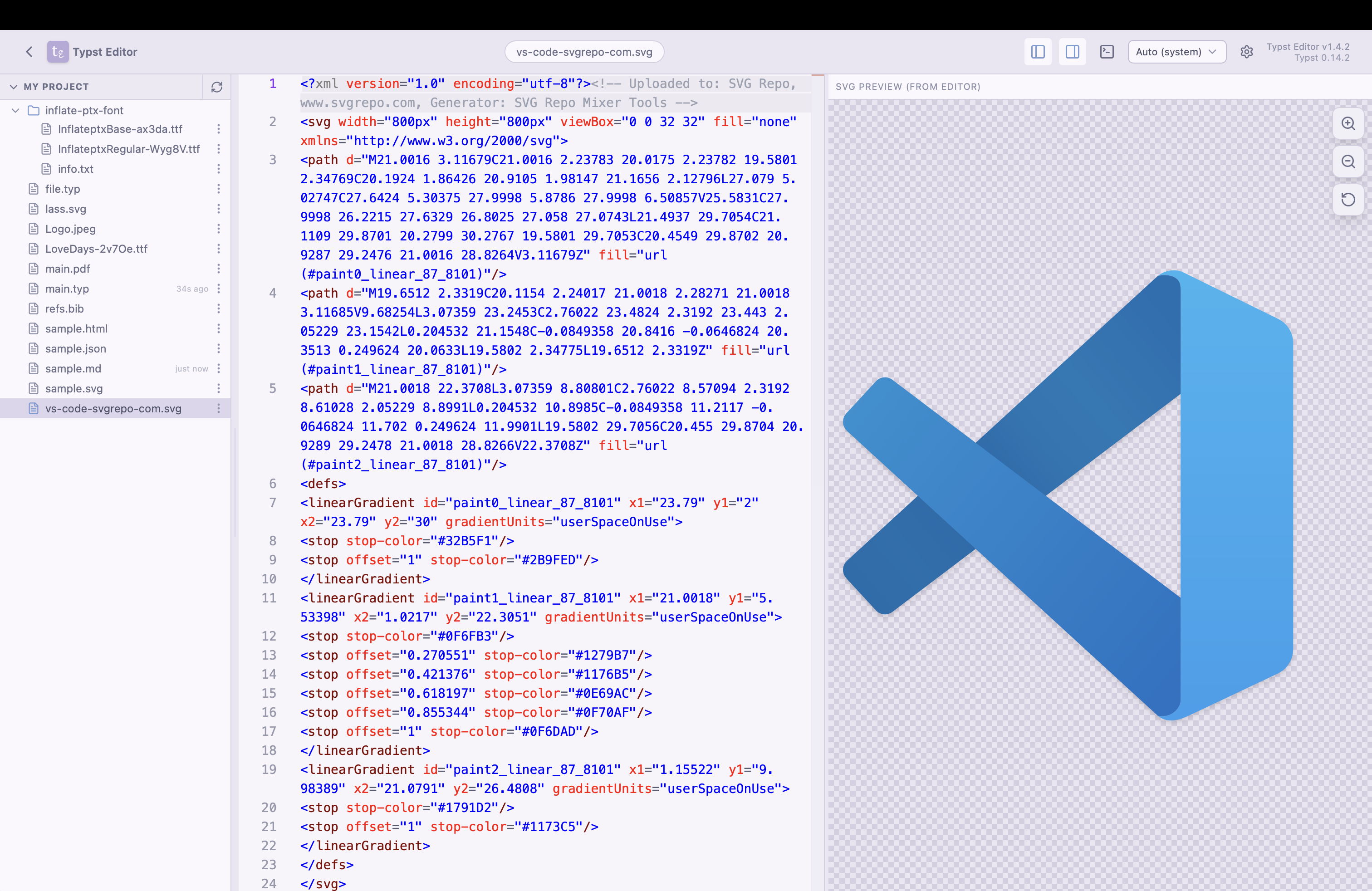The height and width of the screenshot is (891, 1372).
Task: Open the terminal panel icon
Action: tap(1107, 51)
